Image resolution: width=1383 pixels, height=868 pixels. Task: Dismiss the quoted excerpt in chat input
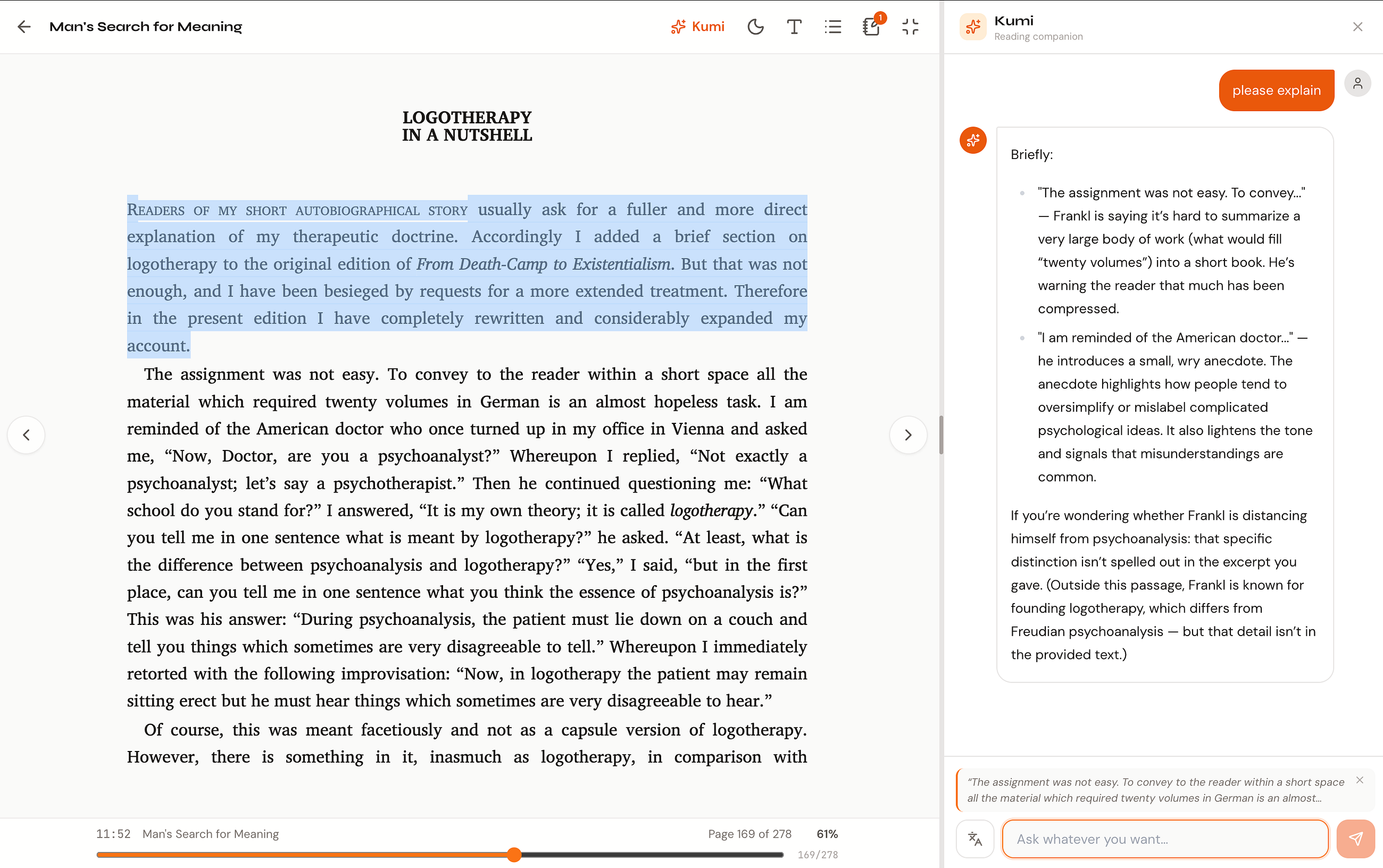tap(1360, 780)
